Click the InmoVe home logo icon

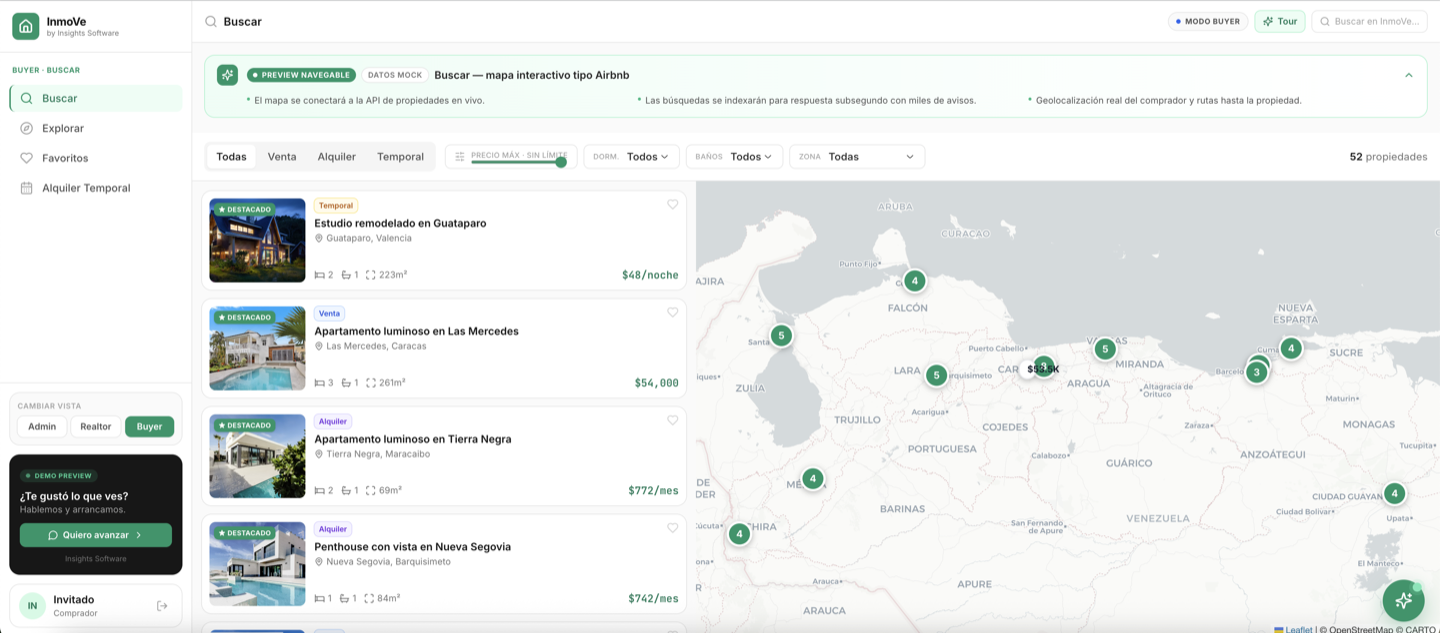[x=26, y=26]
